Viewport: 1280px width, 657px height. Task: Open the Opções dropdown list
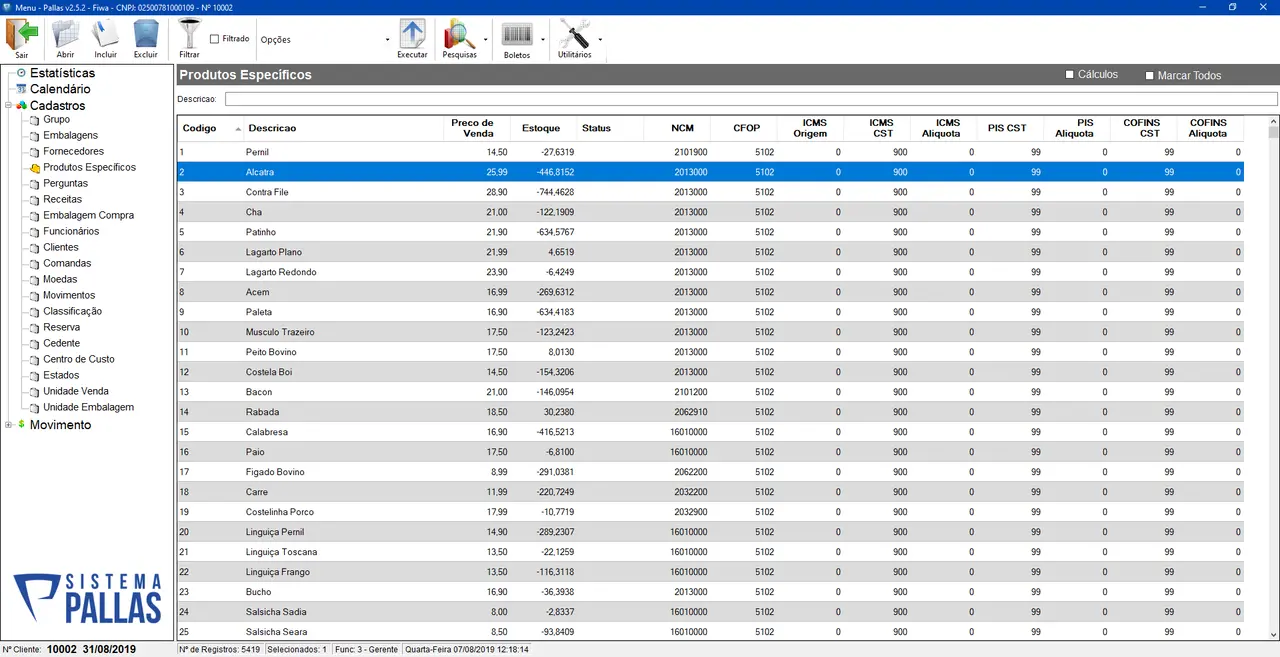coord(388,40)
